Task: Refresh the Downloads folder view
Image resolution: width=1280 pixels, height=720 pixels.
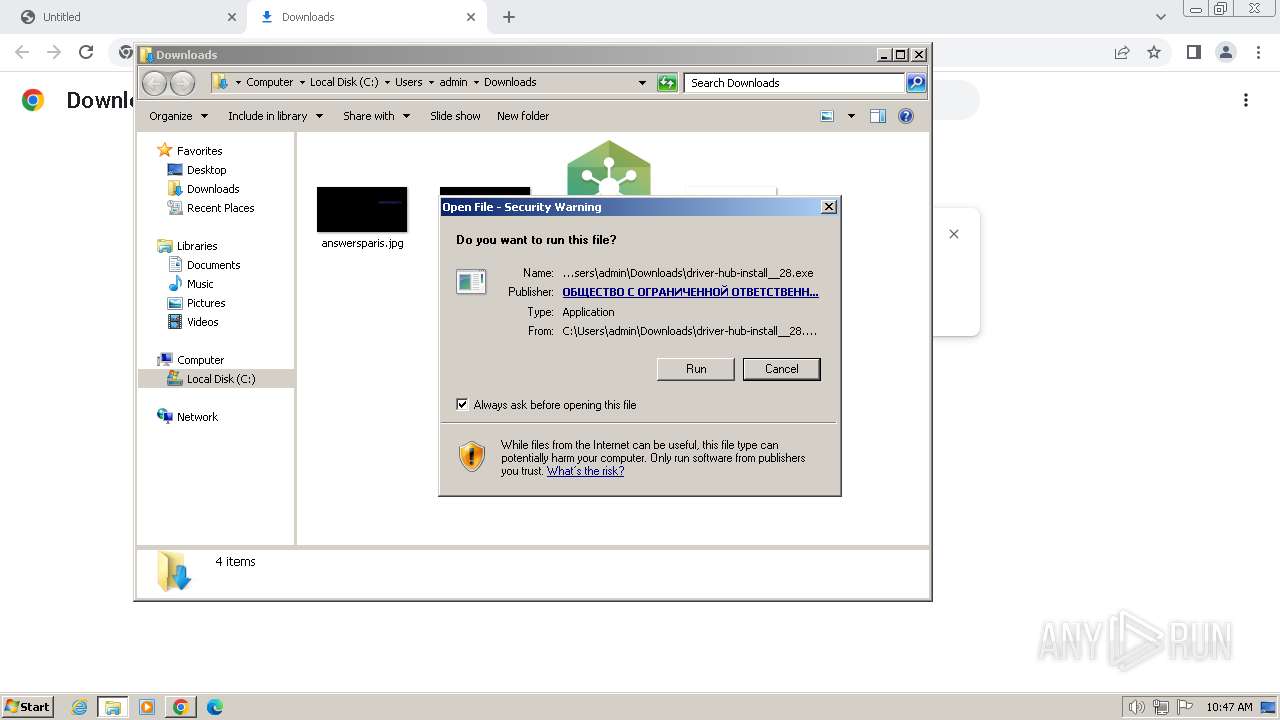Action: click(x=667, y=83)
